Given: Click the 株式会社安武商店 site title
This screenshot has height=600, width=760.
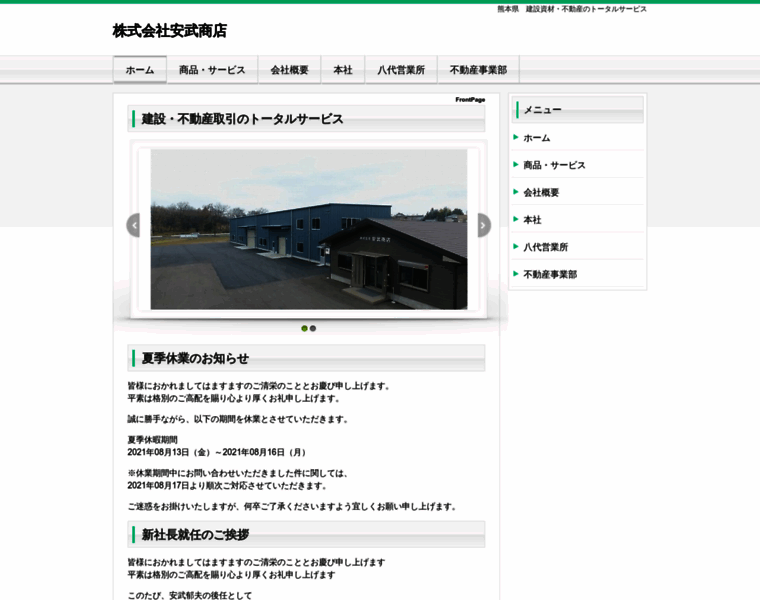Looking at the screenshot, I should [x=170, y=31].
